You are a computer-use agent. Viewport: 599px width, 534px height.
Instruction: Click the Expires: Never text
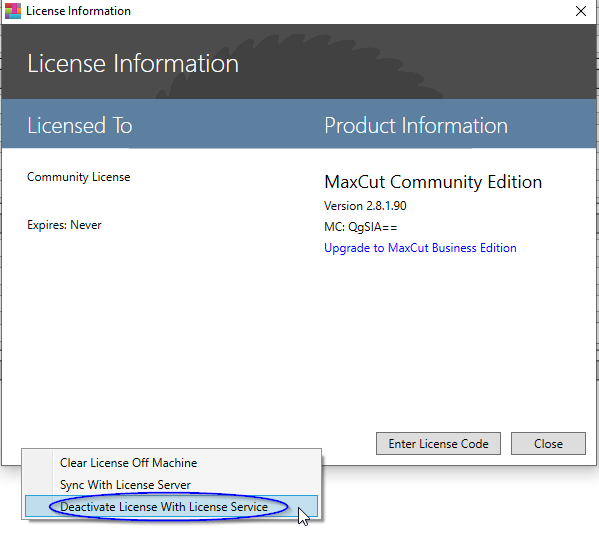coord(64,225)
